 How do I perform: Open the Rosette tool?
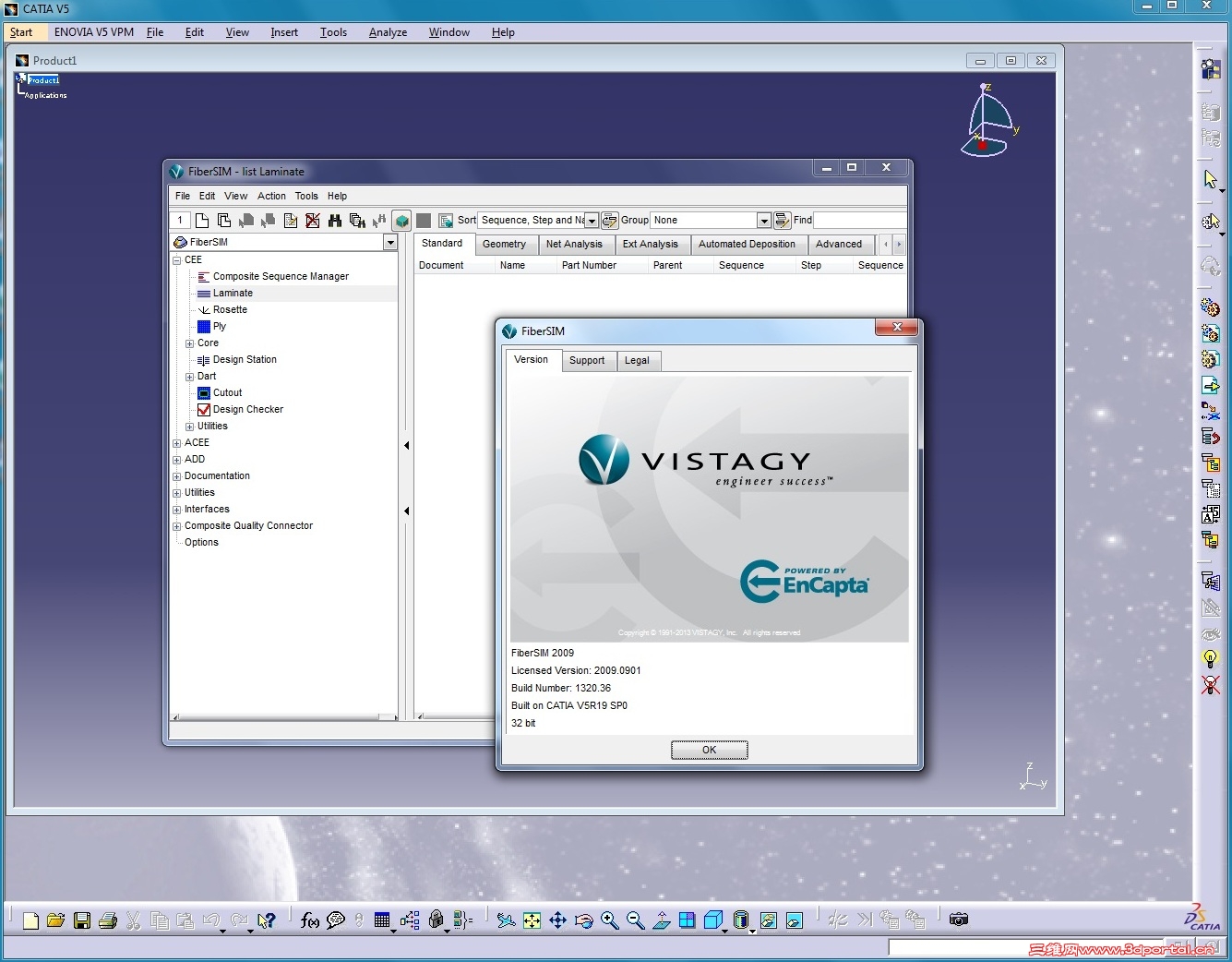pos(230,309)
